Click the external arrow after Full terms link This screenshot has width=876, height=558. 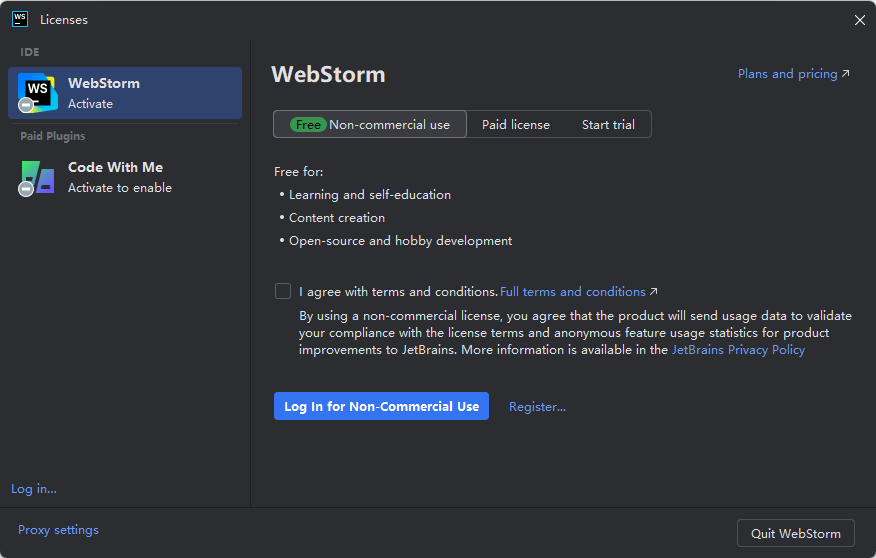tap(654, 292)
